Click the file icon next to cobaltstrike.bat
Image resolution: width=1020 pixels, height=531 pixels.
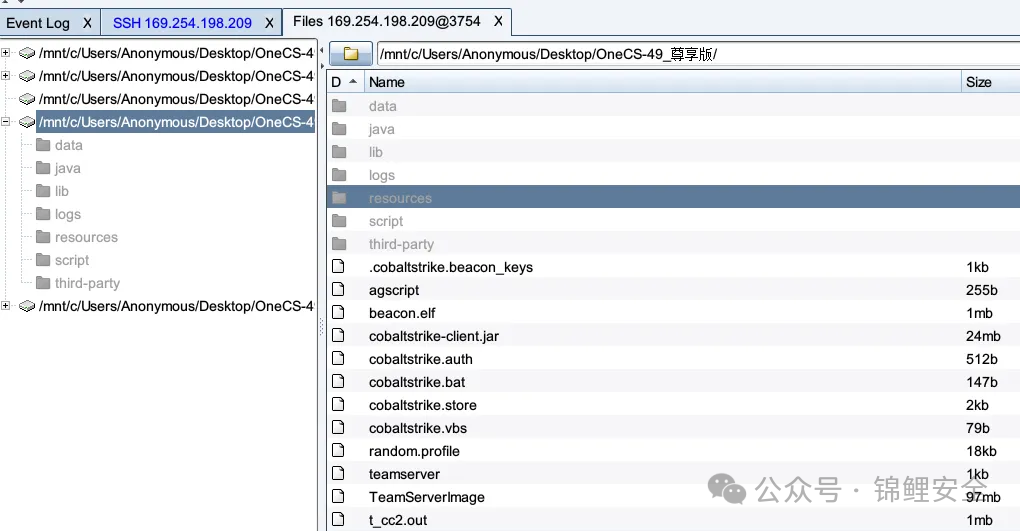click(338, 381)
